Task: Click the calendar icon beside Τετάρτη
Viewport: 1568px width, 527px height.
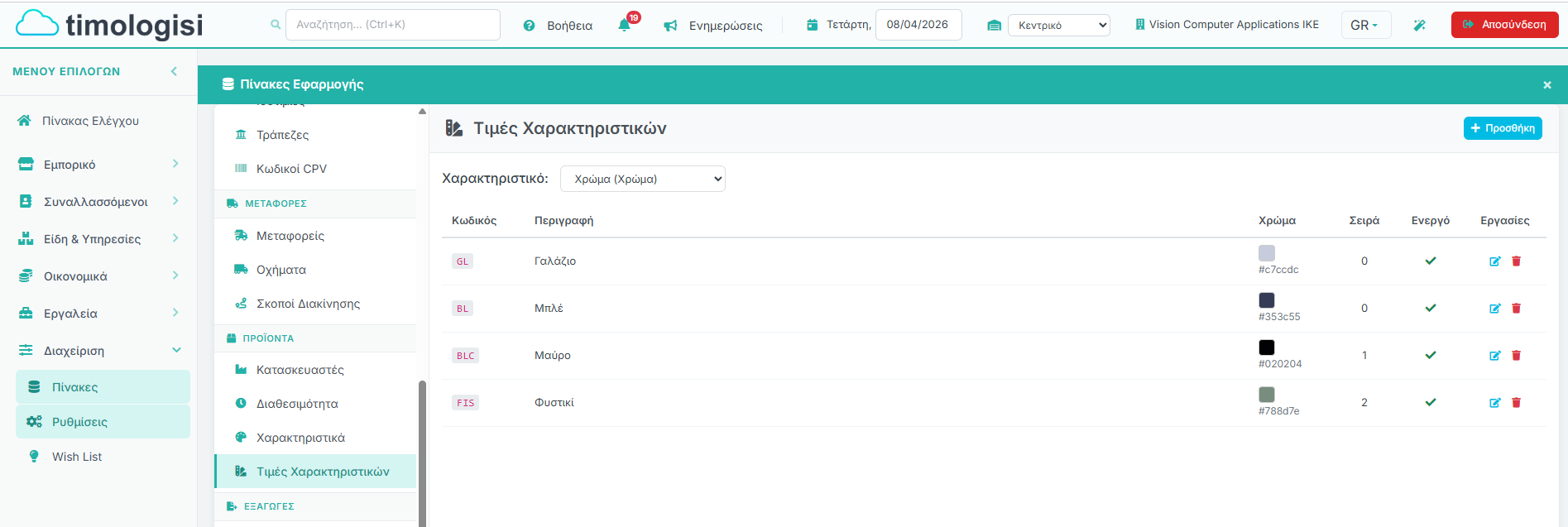Action: pos(813,25)
